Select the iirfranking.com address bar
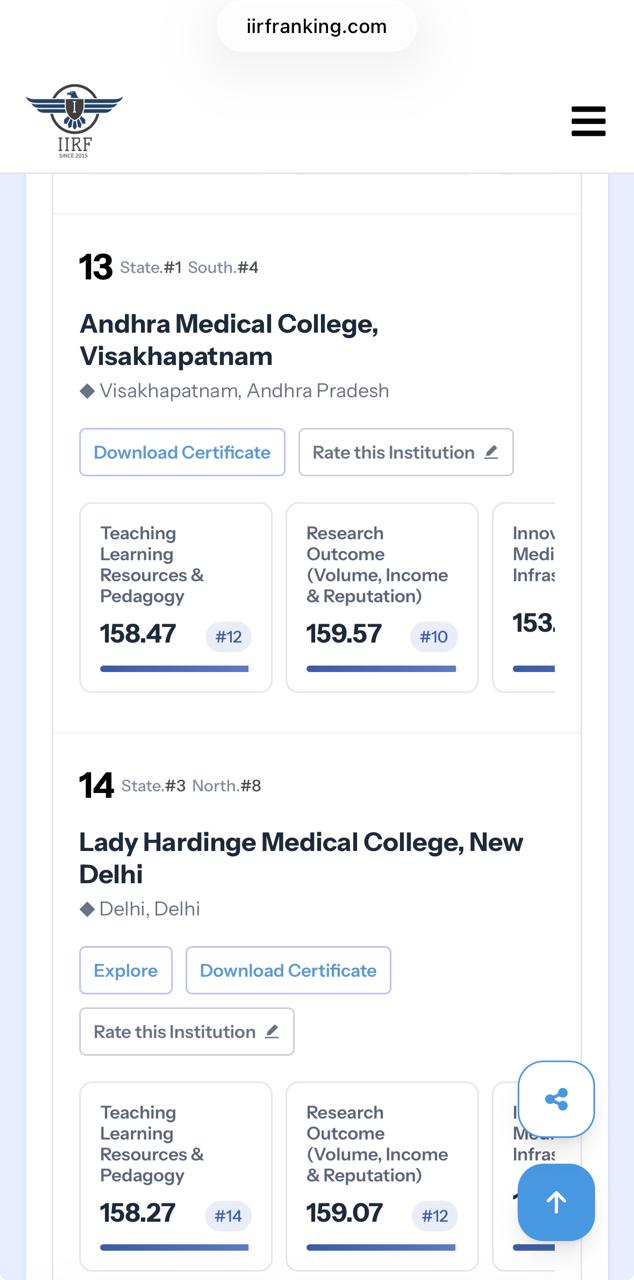Image resolution: width=634 pixels, height=1280 pixels. (x=317, y=27)
